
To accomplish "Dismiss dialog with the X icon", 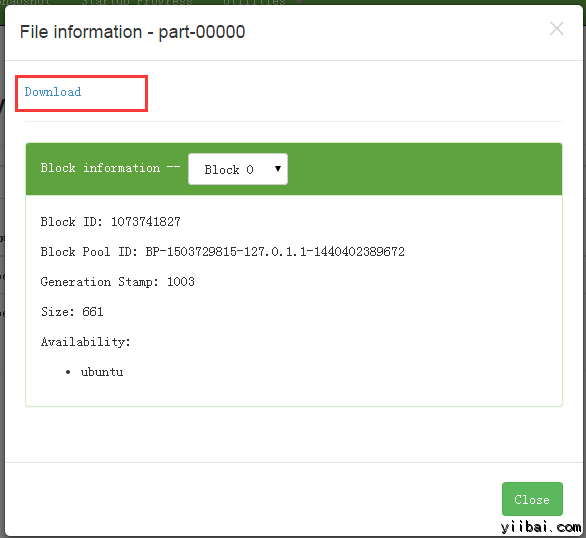I will click(556, 29).
